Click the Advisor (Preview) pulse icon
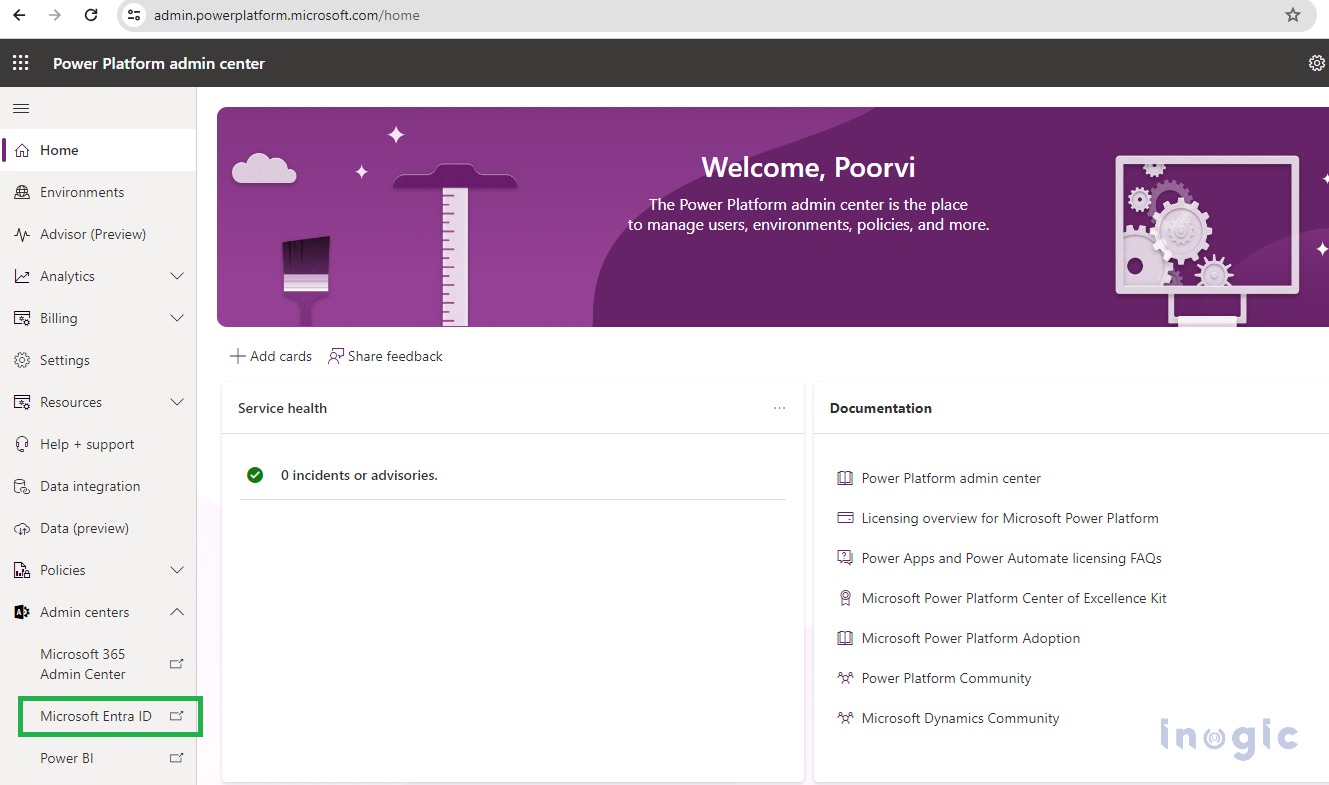The image size is (1329, 785). tap(22, 234)
